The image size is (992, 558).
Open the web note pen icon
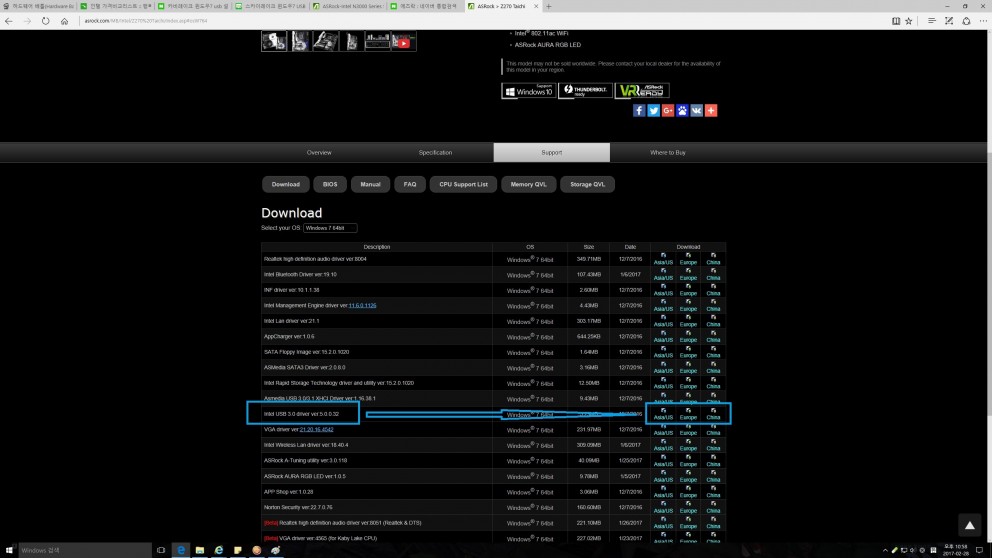click(949, 21)
